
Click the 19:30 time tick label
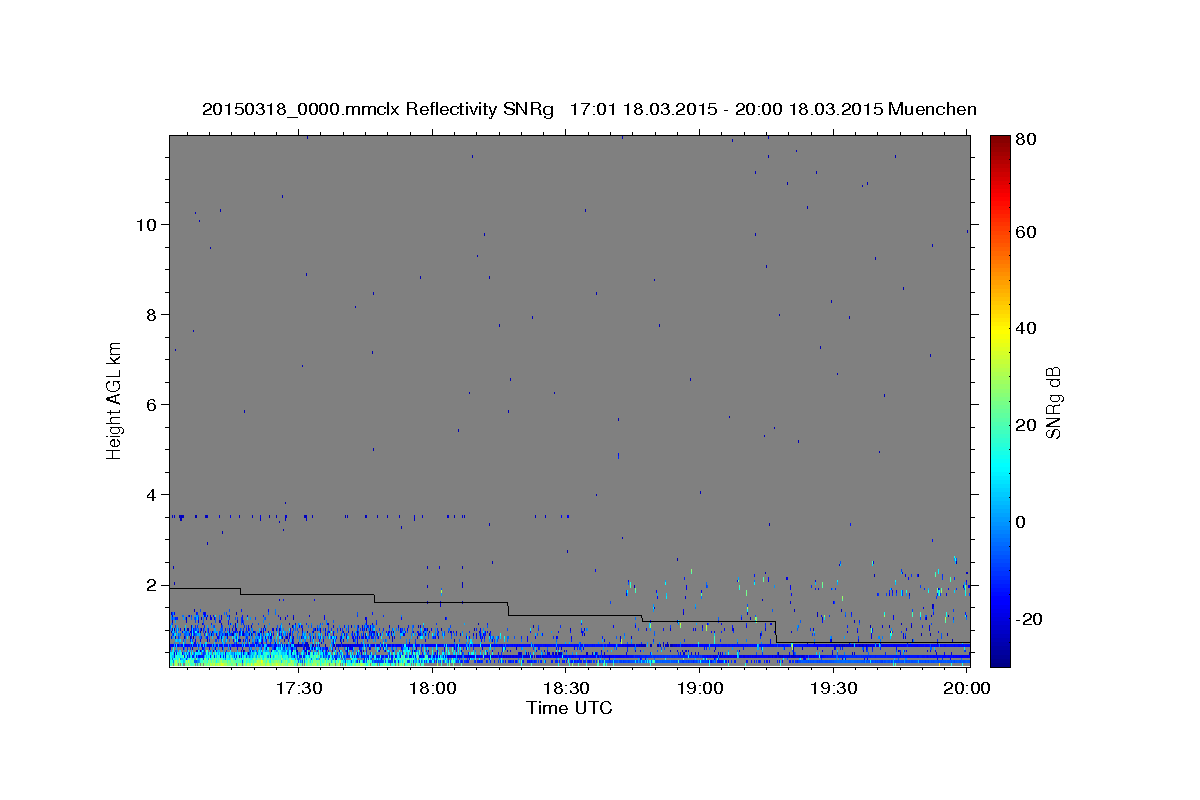tap(833, 688)
